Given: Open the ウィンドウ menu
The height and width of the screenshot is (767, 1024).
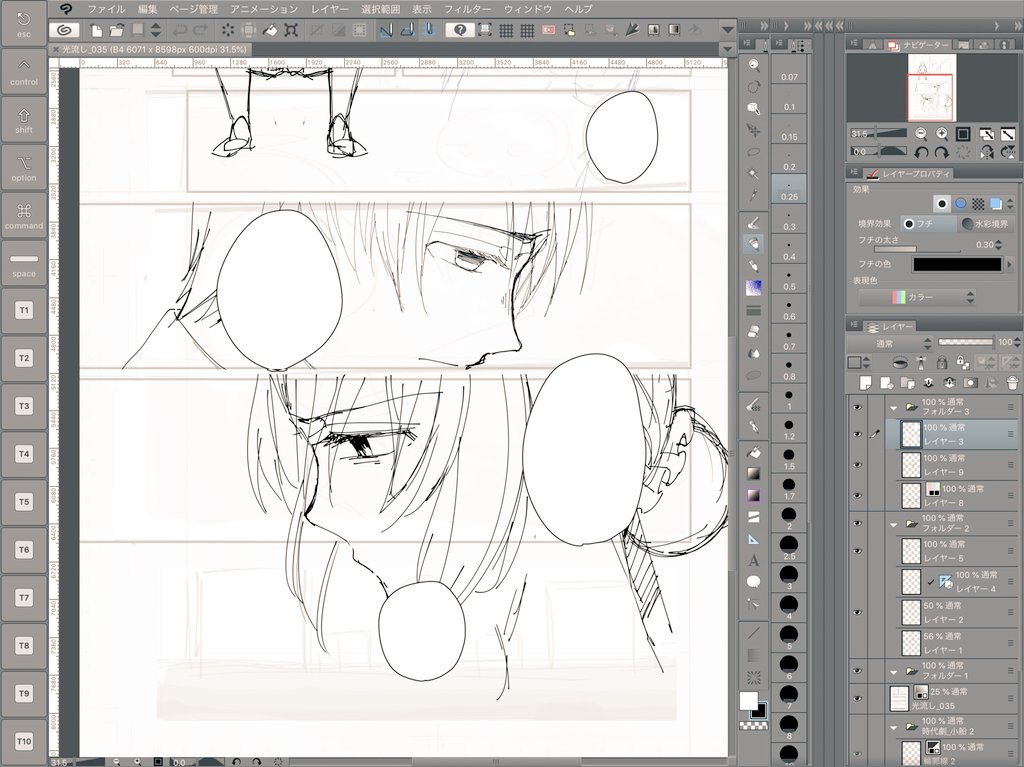Looking at the screenshot, I should tap(528, 9).
